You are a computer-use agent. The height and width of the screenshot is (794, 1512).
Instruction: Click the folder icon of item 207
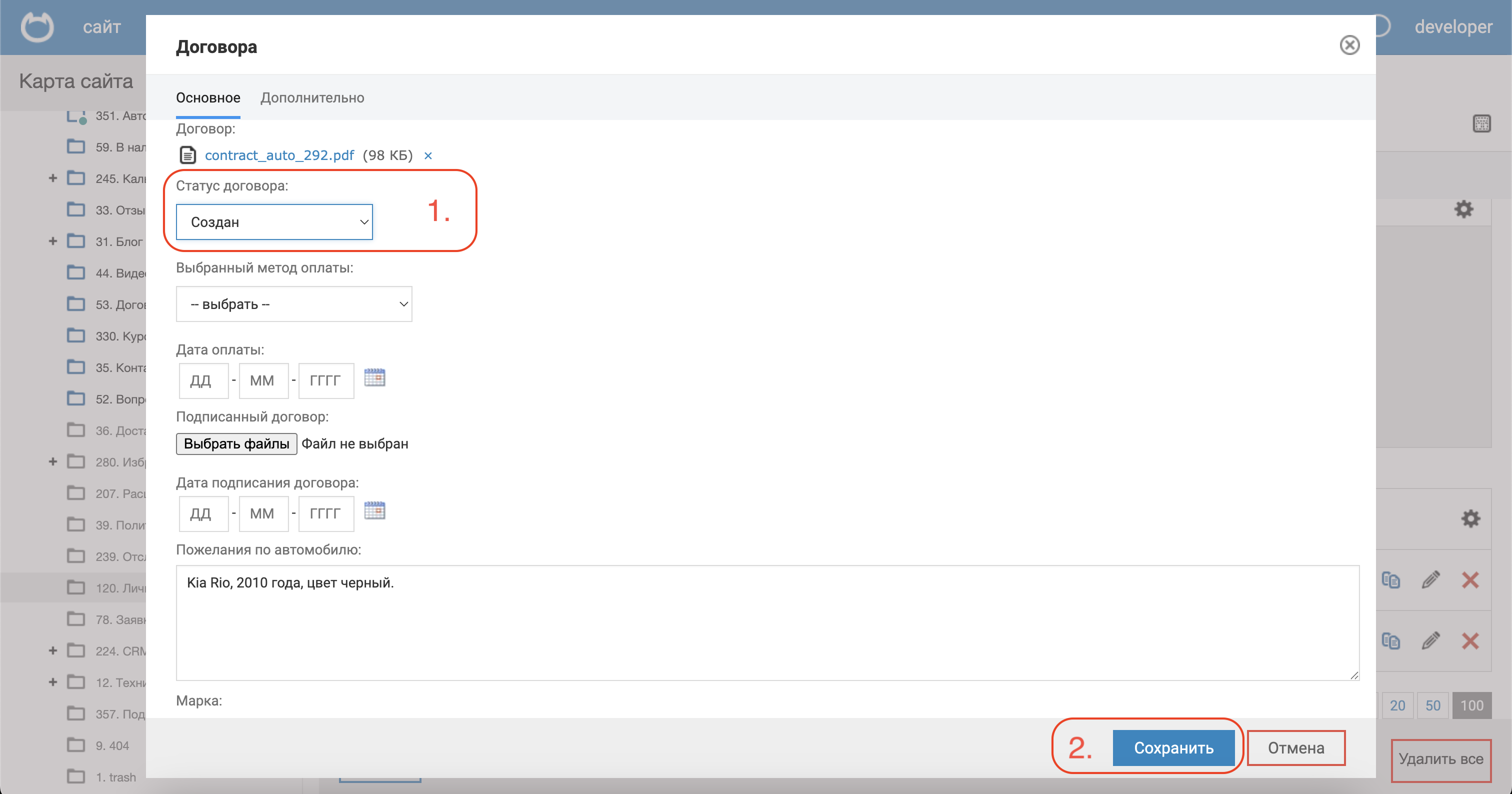coord(75,493)
